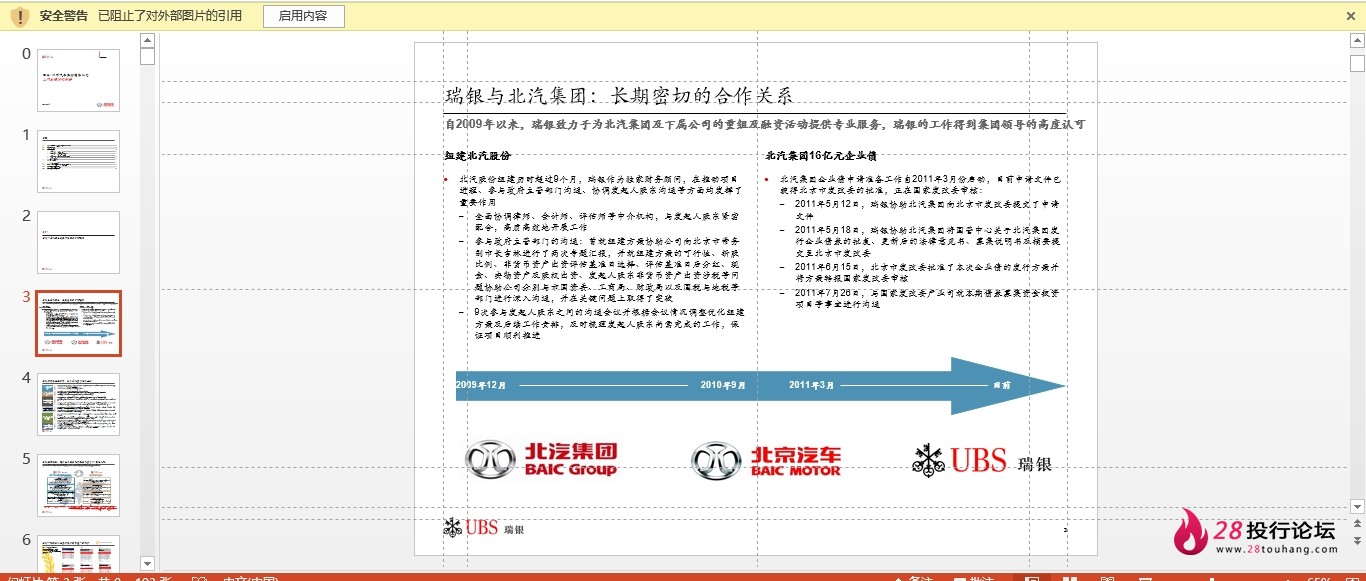Select the highlighted slide 3 thumbnail

[x=79, y=323]
